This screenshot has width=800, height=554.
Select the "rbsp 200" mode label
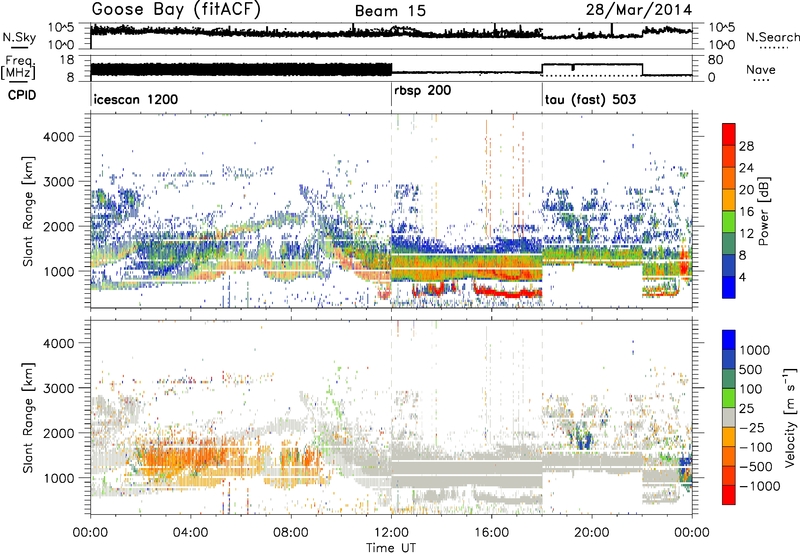422,91
